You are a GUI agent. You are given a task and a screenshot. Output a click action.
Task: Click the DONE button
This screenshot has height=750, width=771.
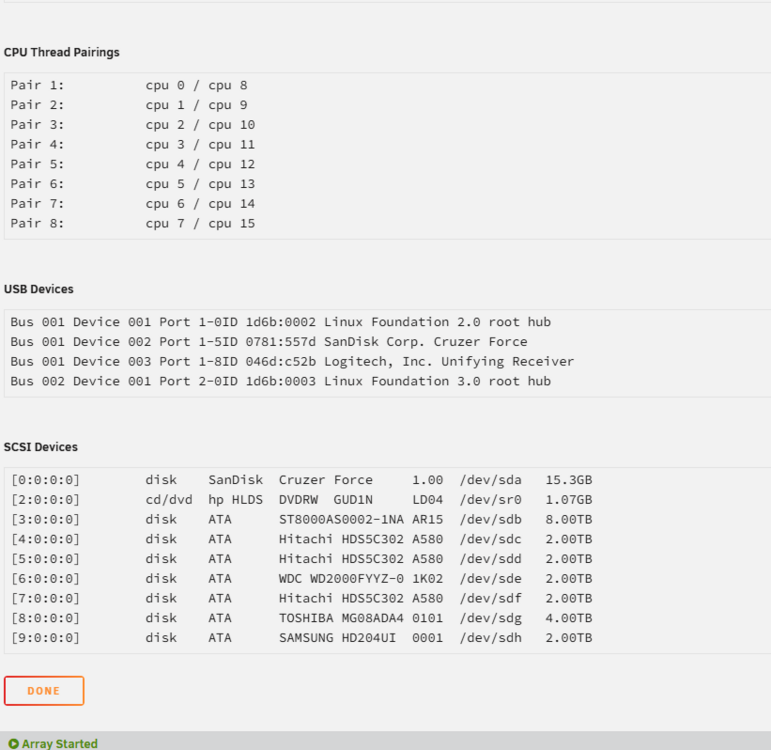tap(44, 690)
